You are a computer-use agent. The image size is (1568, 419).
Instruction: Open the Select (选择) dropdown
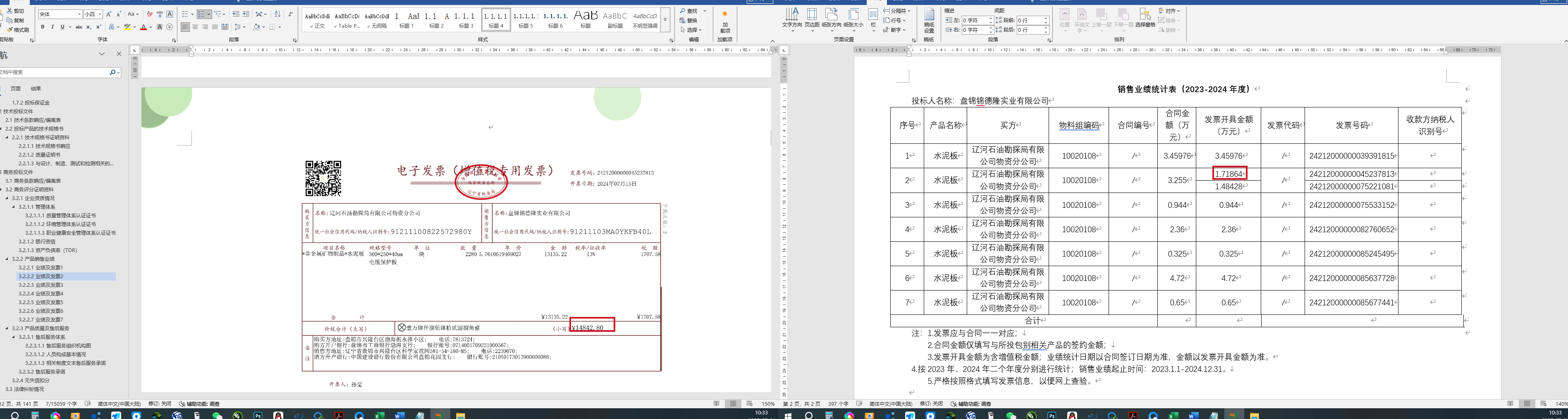coord(691,29)
